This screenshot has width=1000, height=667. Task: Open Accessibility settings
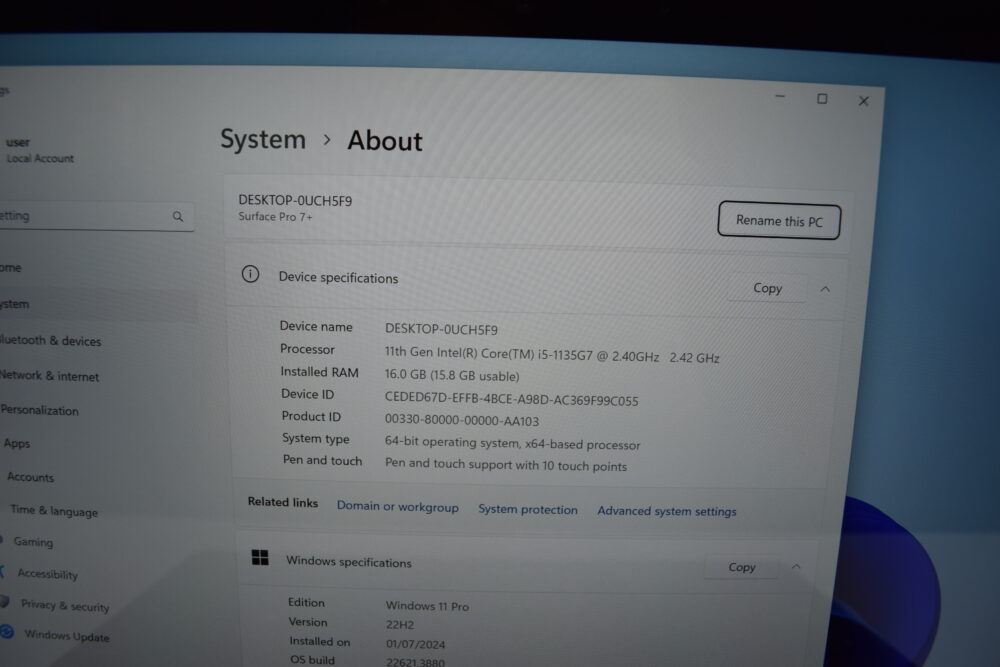(x=48, y=574)
